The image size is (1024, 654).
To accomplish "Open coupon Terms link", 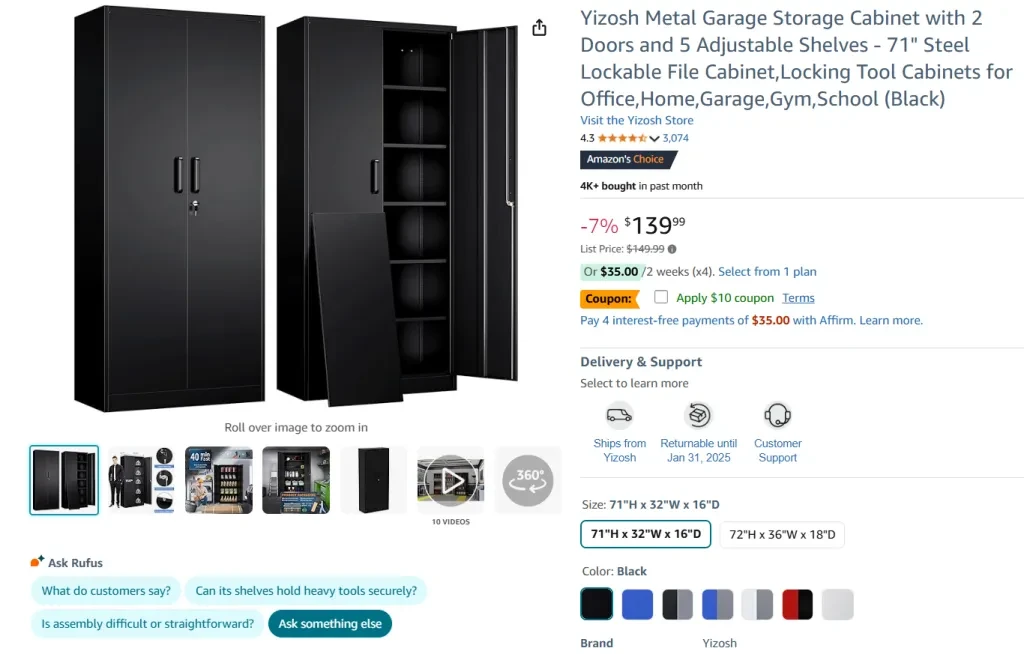I will click(798, 298).
